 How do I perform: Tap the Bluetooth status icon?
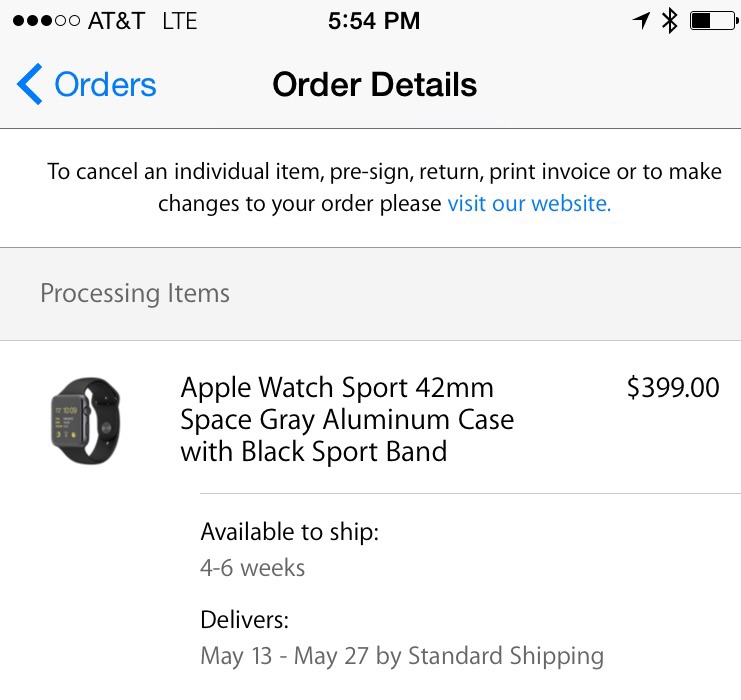tap(670, 21)
